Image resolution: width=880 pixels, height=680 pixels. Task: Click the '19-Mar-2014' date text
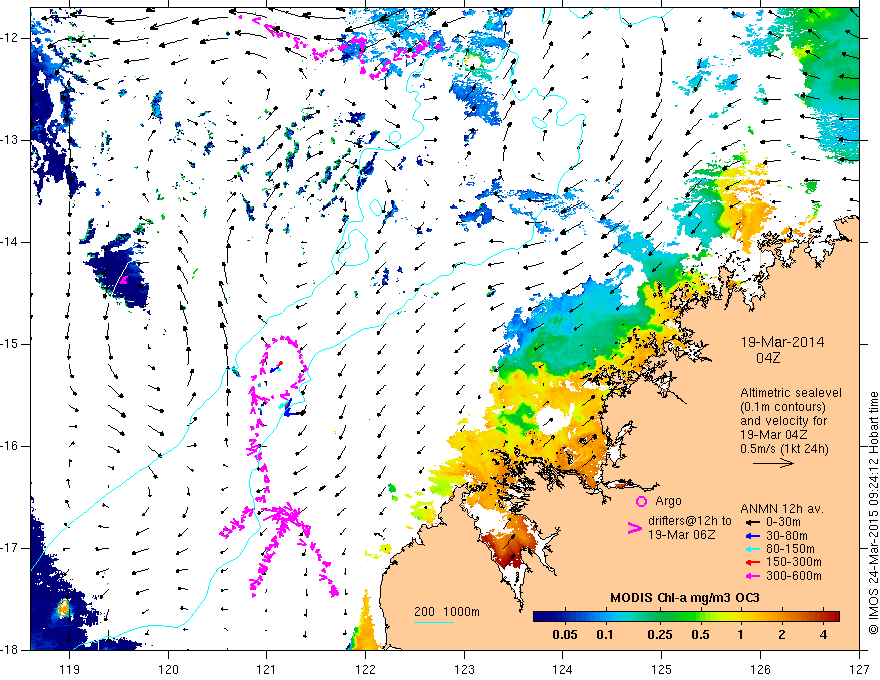click(x=782, y=342)
